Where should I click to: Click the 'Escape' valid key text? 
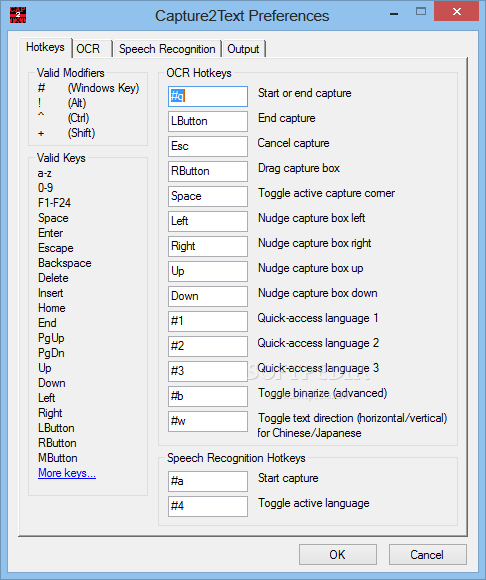(x=56, y=248)
